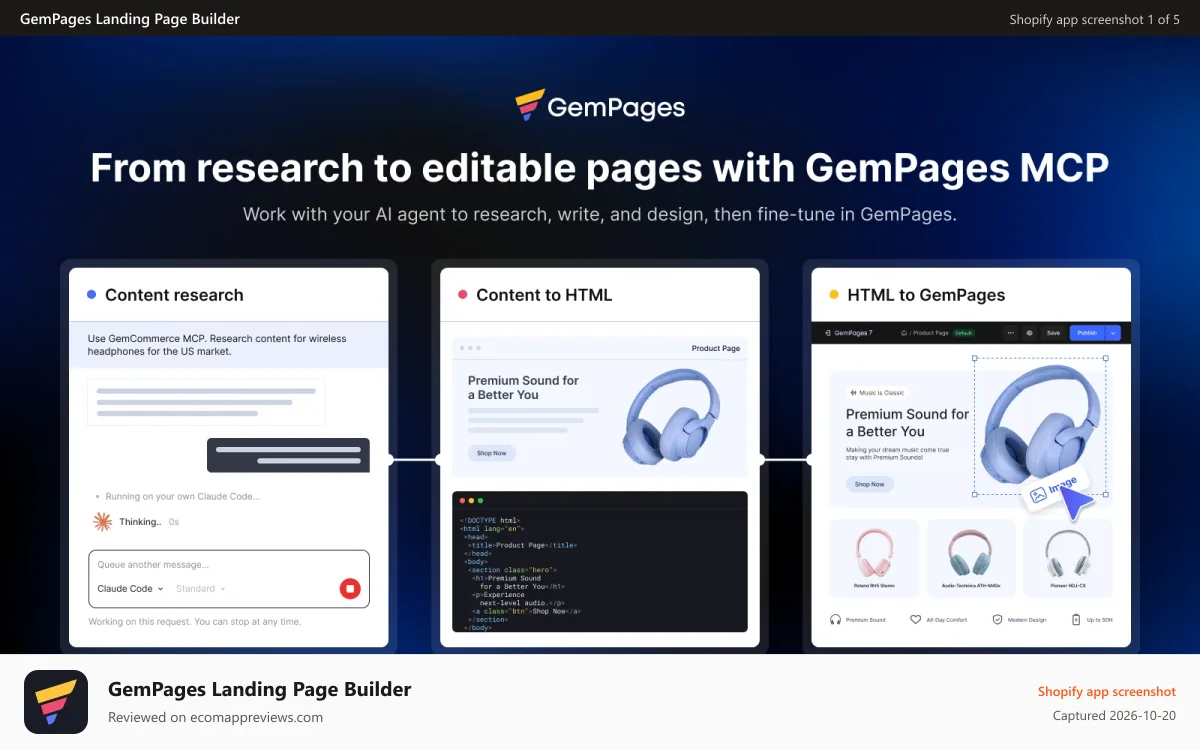Click the selected blue headphones image in editor
1200x750 pixels.
click(x=1040, y=426)
